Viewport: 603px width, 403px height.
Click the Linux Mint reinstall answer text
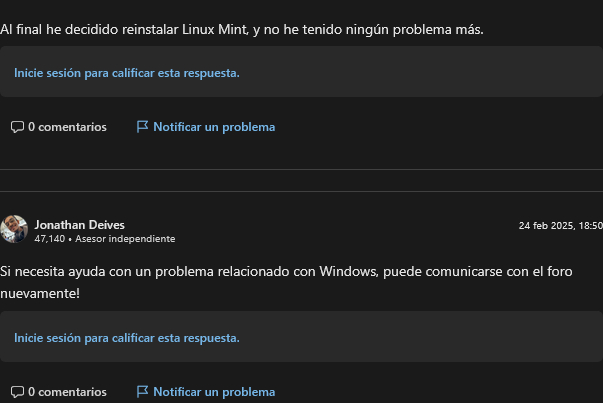[x=240, y=30]
